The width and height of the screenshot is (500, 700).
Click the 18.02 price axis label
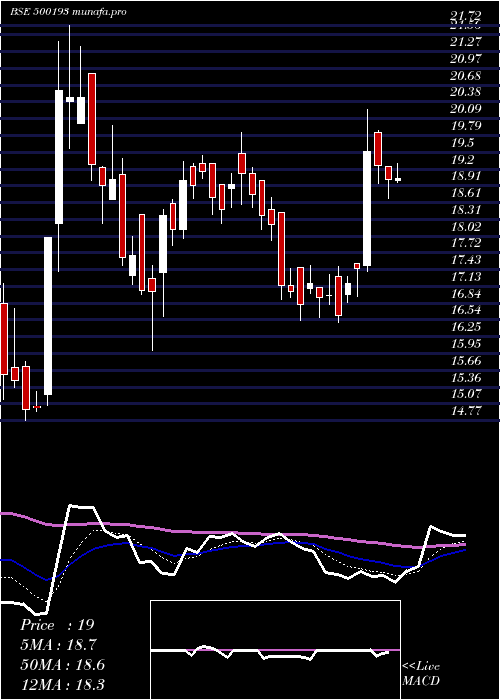click(466, 226)
